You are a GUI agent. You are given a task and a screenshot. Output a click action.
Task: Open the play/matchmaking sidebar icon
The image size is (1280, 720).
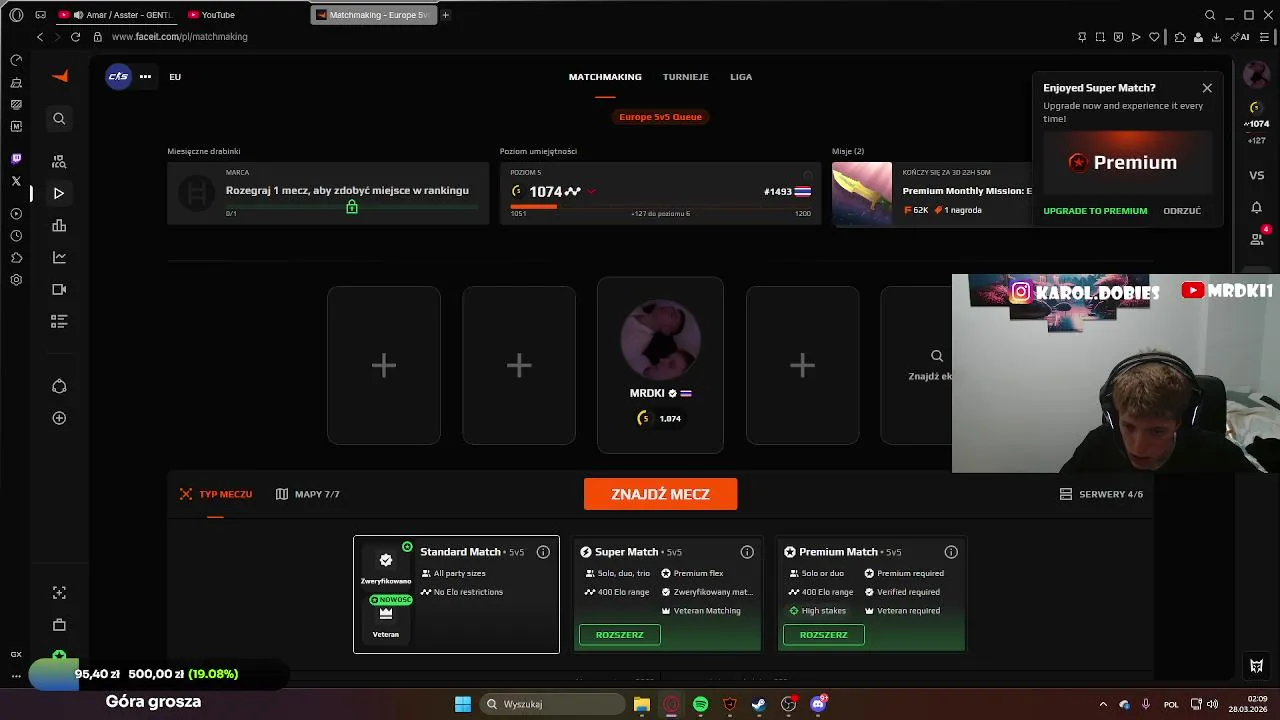(59, 193)
